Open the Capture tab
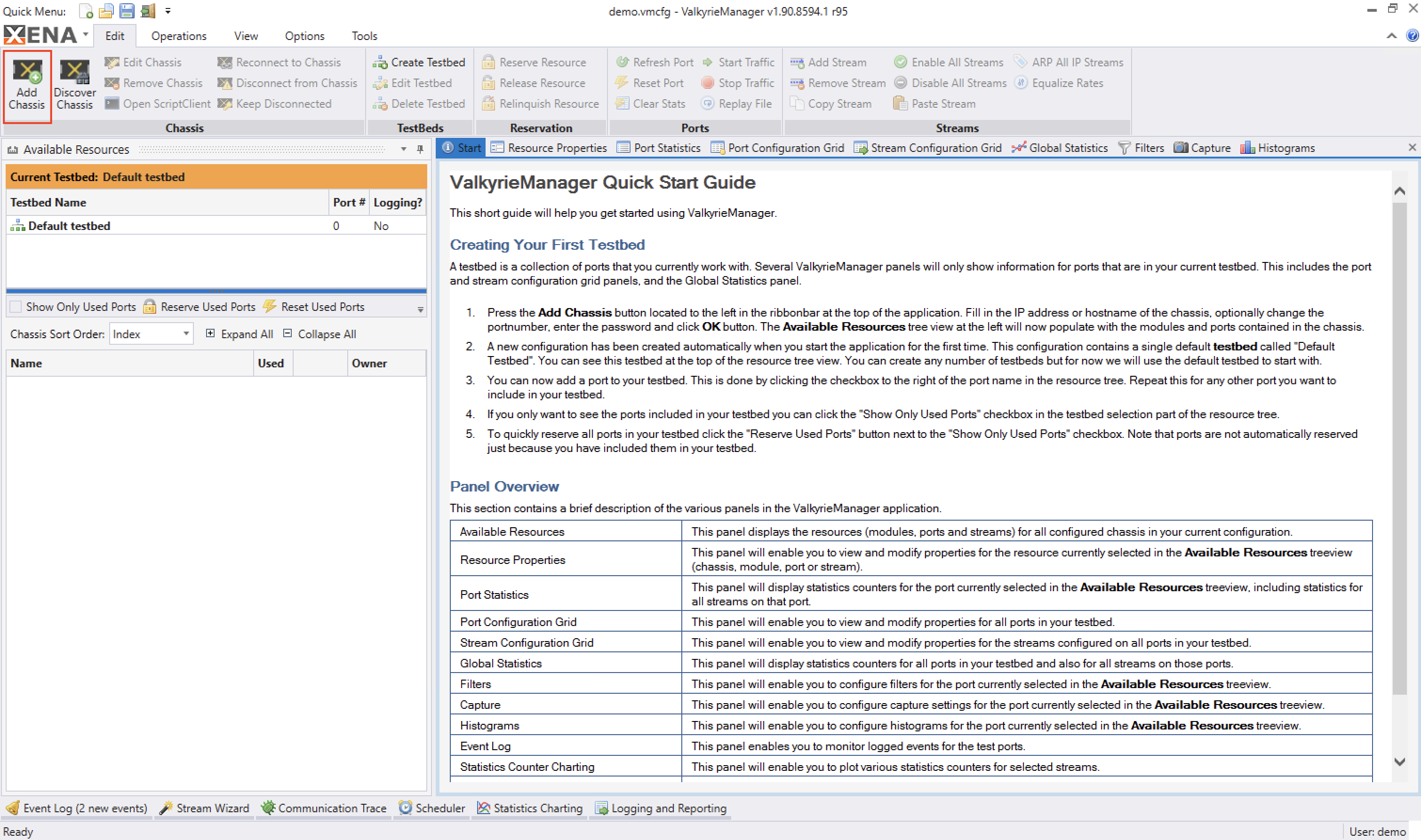The width and height of the screenshot is (1421, 840). pos(1202,148)
